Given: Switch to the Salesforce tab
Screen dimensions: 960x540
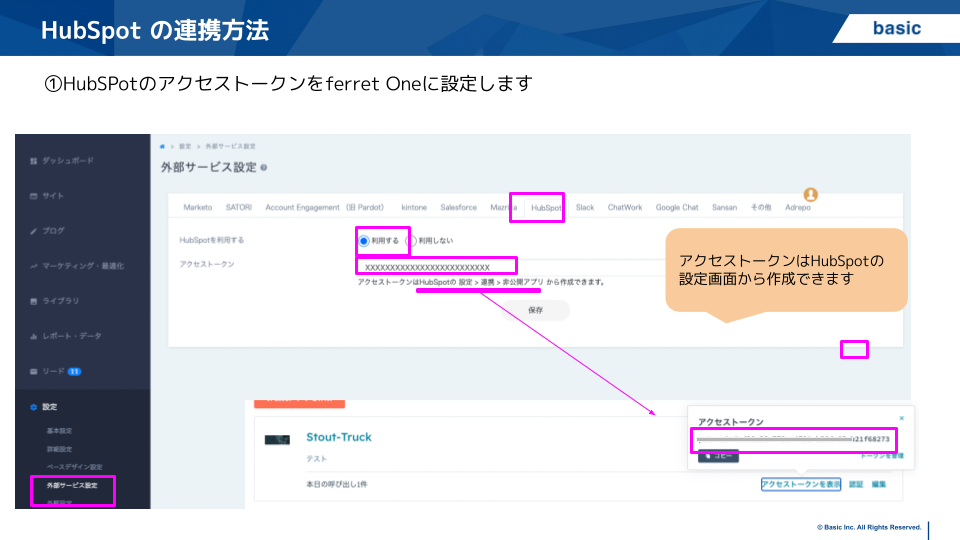Looking at the screenshot, I should pos(459,208).
